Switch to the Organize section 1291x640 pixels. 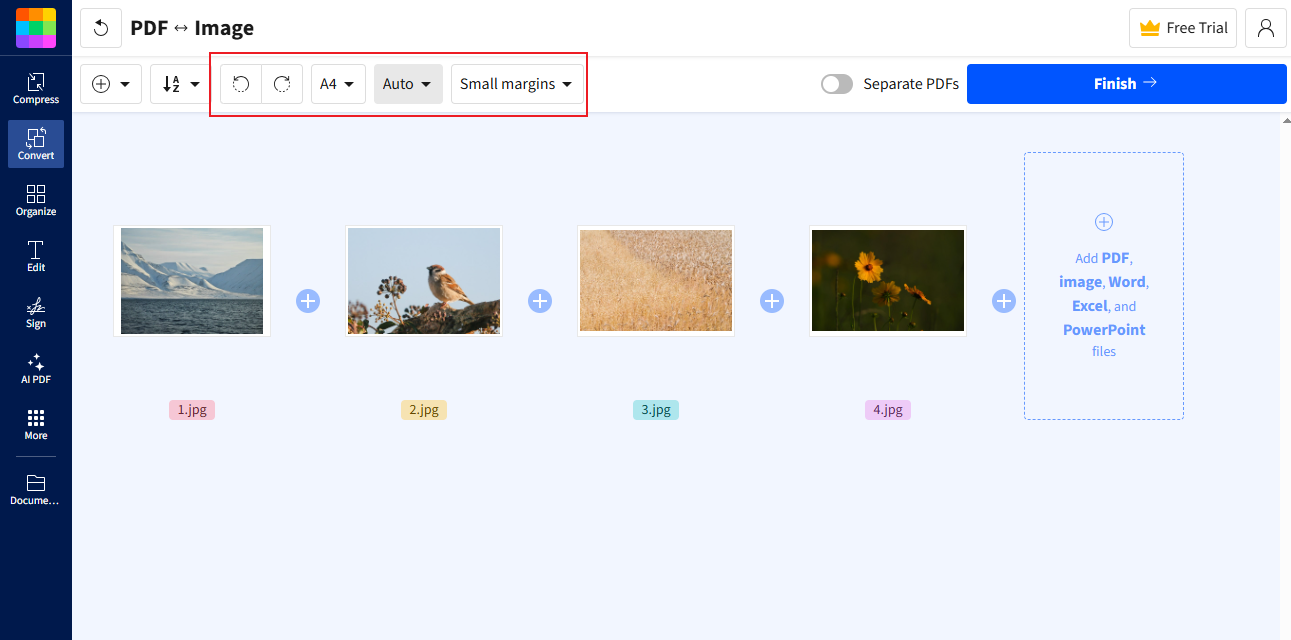tap(36, 200)
